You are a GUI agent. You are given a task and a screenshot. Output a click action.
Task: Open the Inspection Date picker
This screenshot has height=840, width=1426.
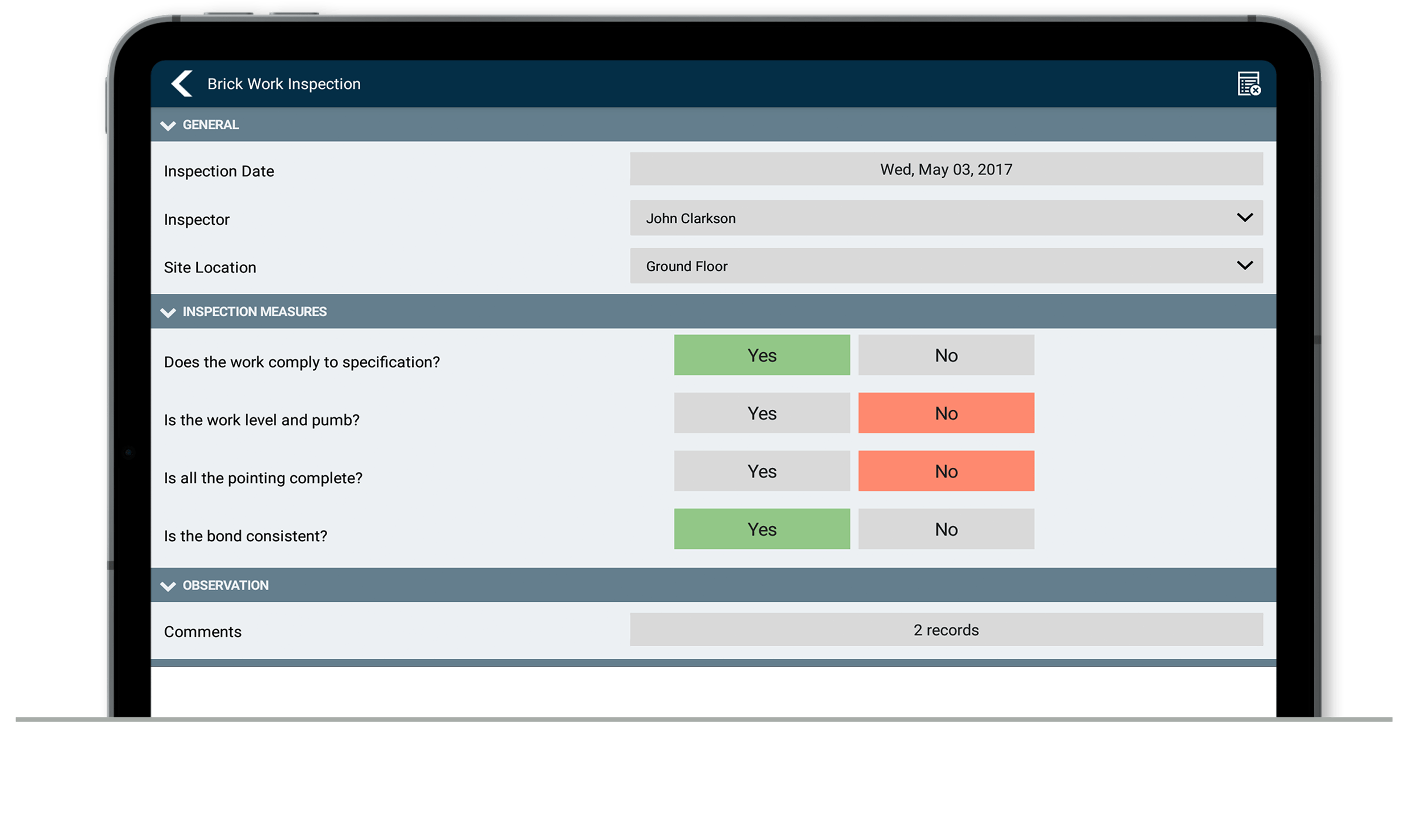pos(946,169)
